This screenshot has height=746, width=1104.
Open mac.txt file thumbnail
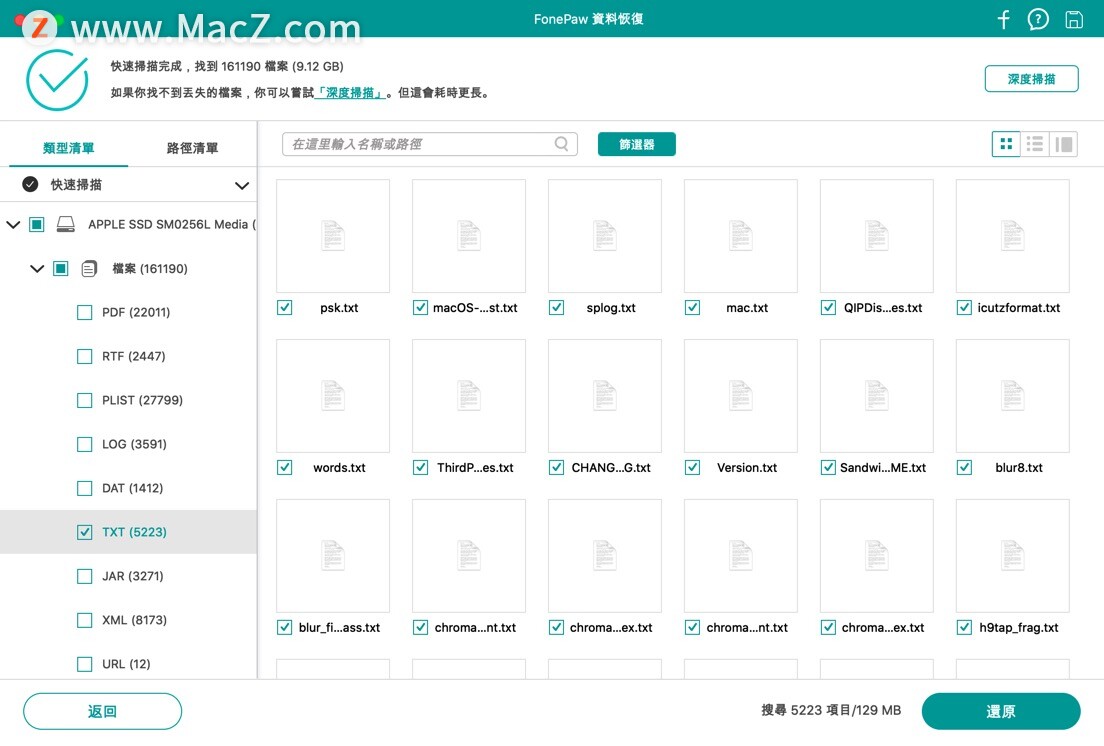[x=741, y=236]
